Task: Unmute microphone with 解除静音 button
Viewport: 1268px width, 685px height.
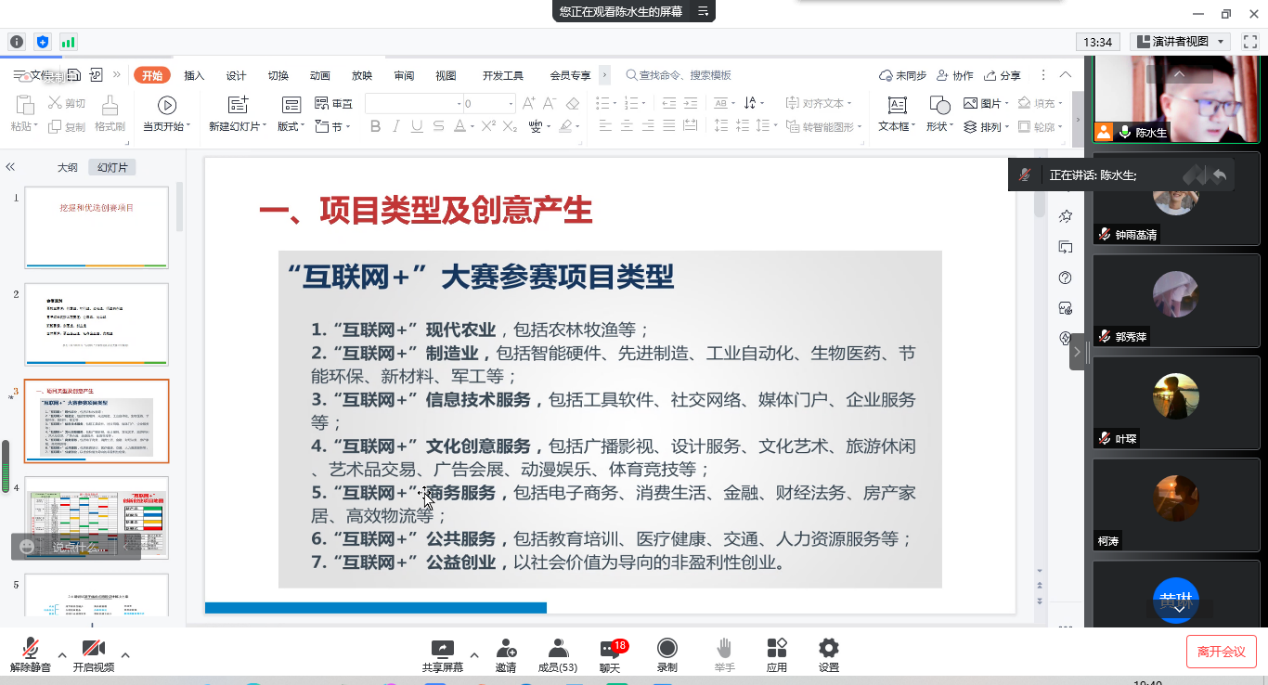Action: point(30,654)
